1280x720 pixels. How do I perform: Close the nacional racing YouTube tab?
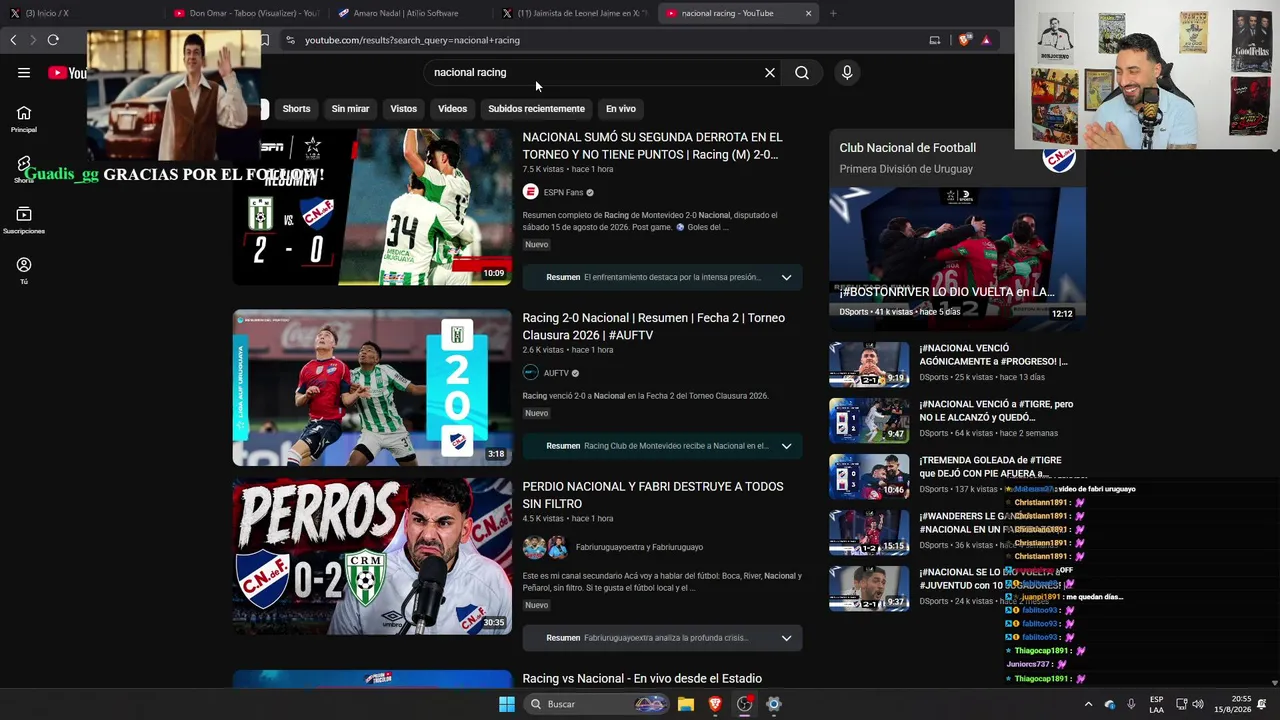pyautogui.click(x=808, y=13)
